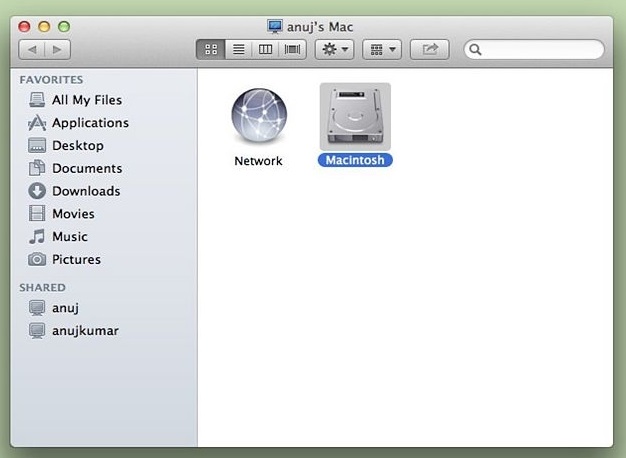Switch to Cover Flow view
Screen dimensions: 626x458
292,50
